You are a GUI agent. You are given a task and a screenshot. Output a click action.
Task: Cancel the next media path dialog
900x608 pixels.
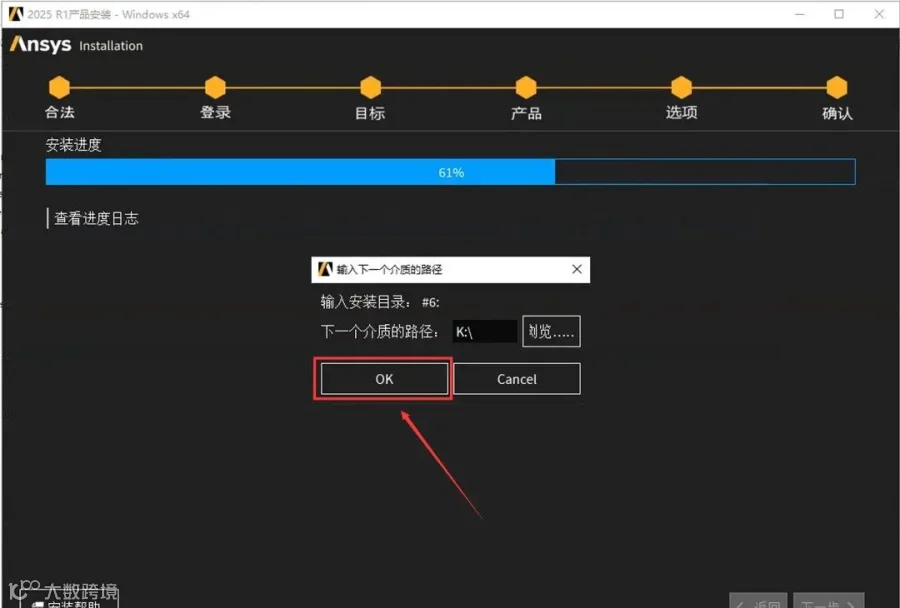tap(517, 379)
